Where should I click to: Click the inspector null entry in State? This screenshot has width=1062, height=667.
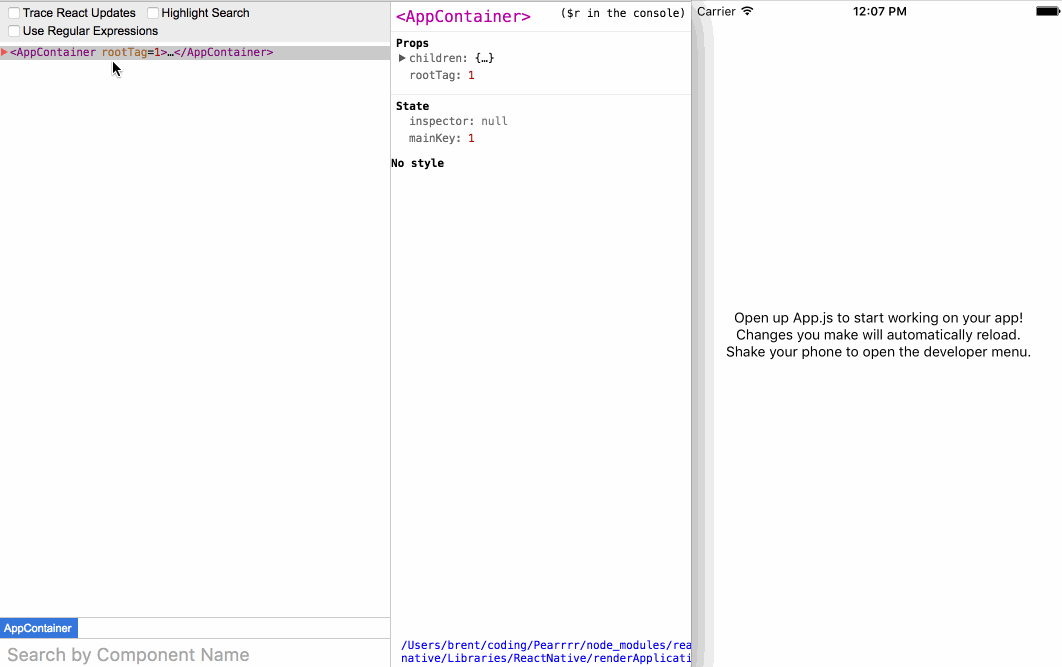pos(493,121)
